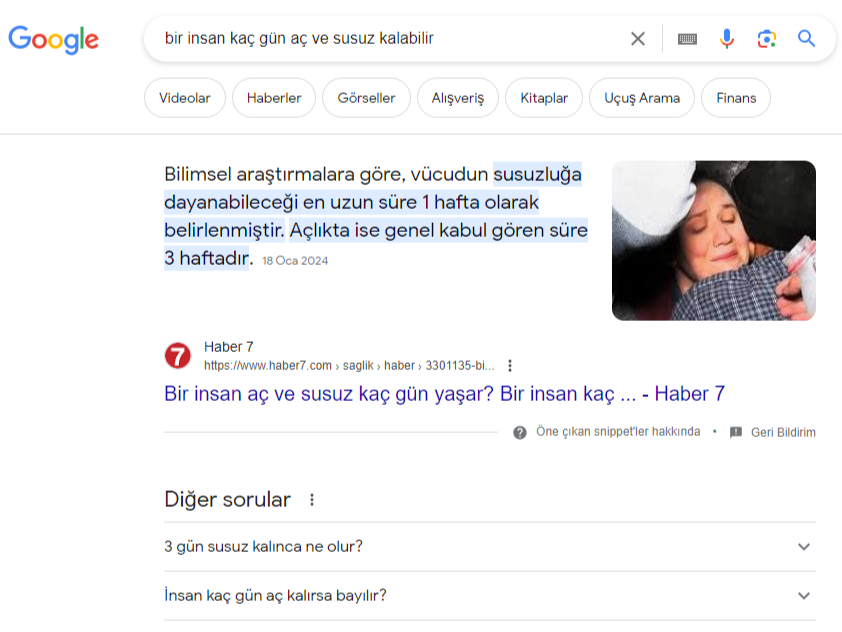
Task: Click the Google logo
Action: [53, 39]
